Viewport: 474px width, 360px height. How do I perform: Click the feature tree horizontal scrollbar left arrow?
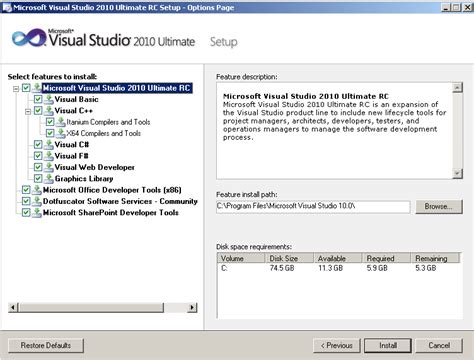click(13, 307)
